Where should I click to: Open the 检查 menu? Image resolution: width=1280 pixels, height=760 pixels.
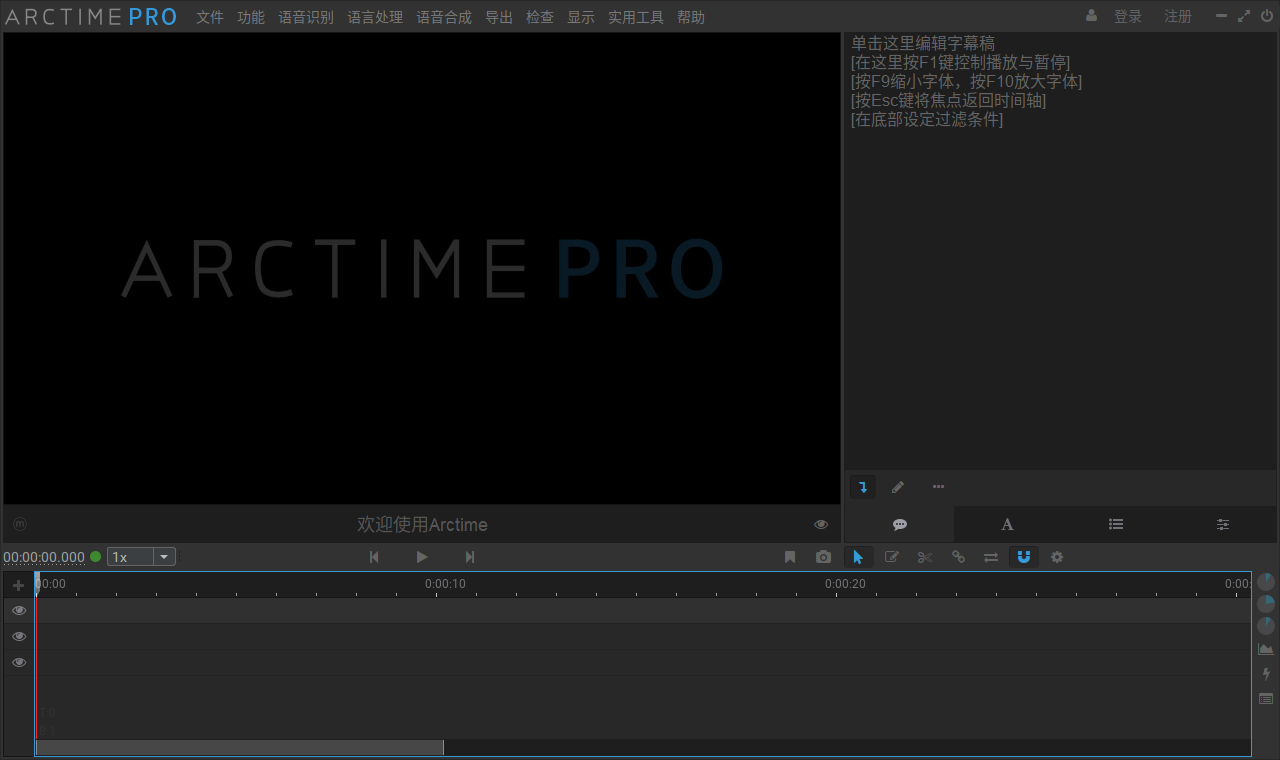click(540, 17)
